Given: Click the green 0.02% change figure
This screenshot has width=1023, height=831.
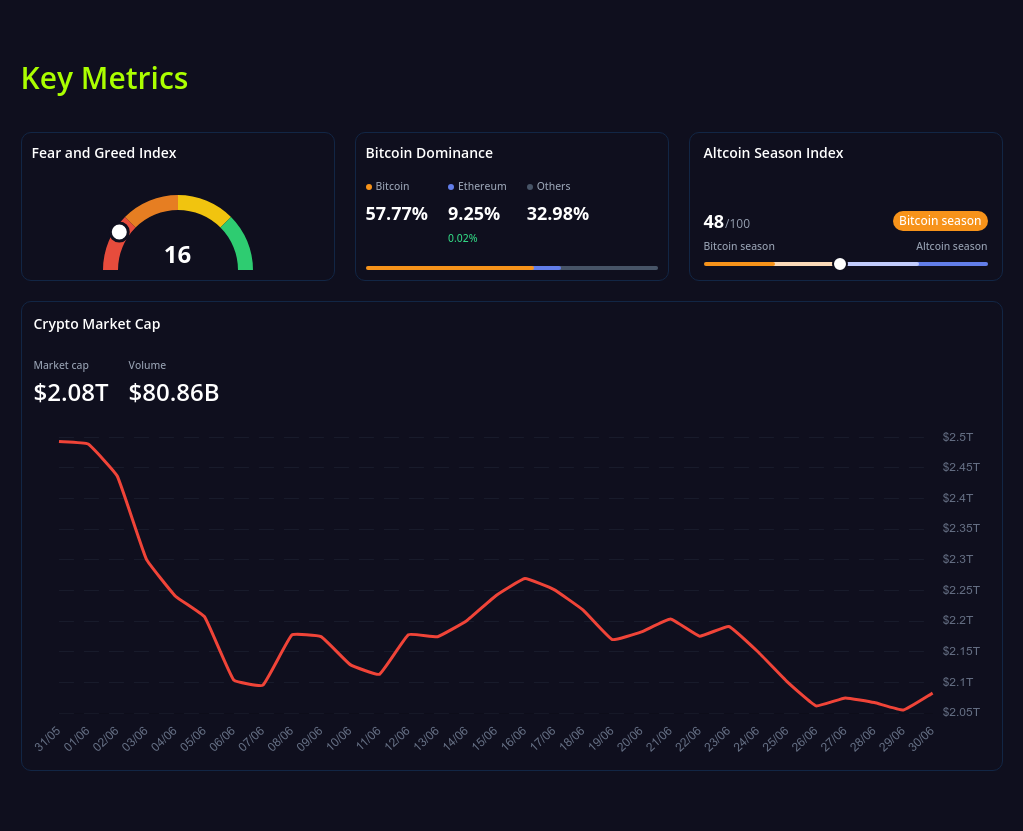Looking at the screenshot, I should (x=462, y=238).
